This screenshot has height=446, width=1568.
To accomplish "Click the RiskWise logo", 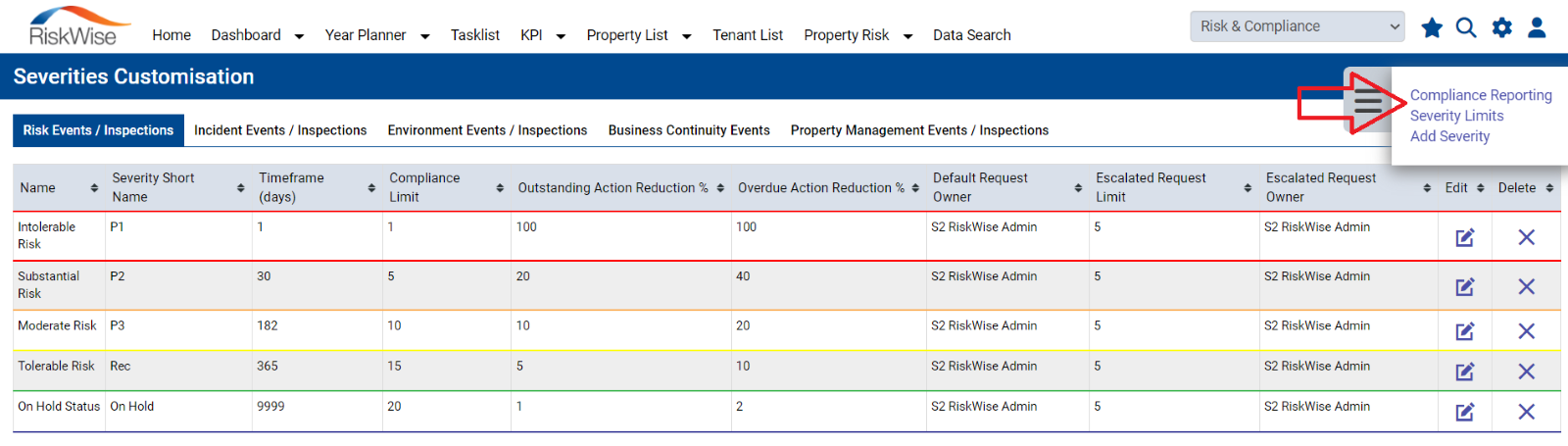I will coord(78,26).
